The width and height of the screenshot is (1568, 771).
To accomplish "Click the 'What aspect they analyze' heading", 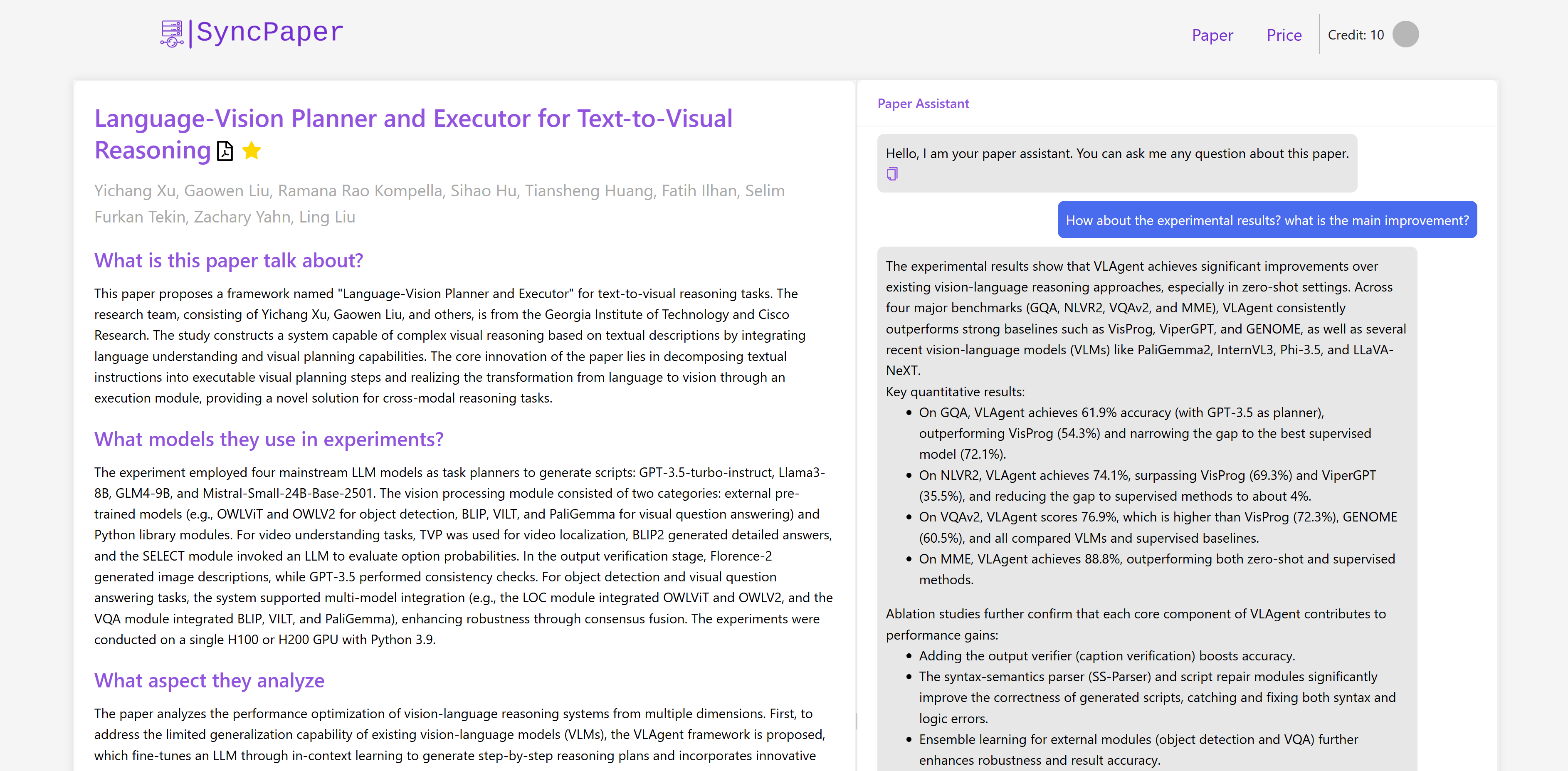I will tap(209, 680).
